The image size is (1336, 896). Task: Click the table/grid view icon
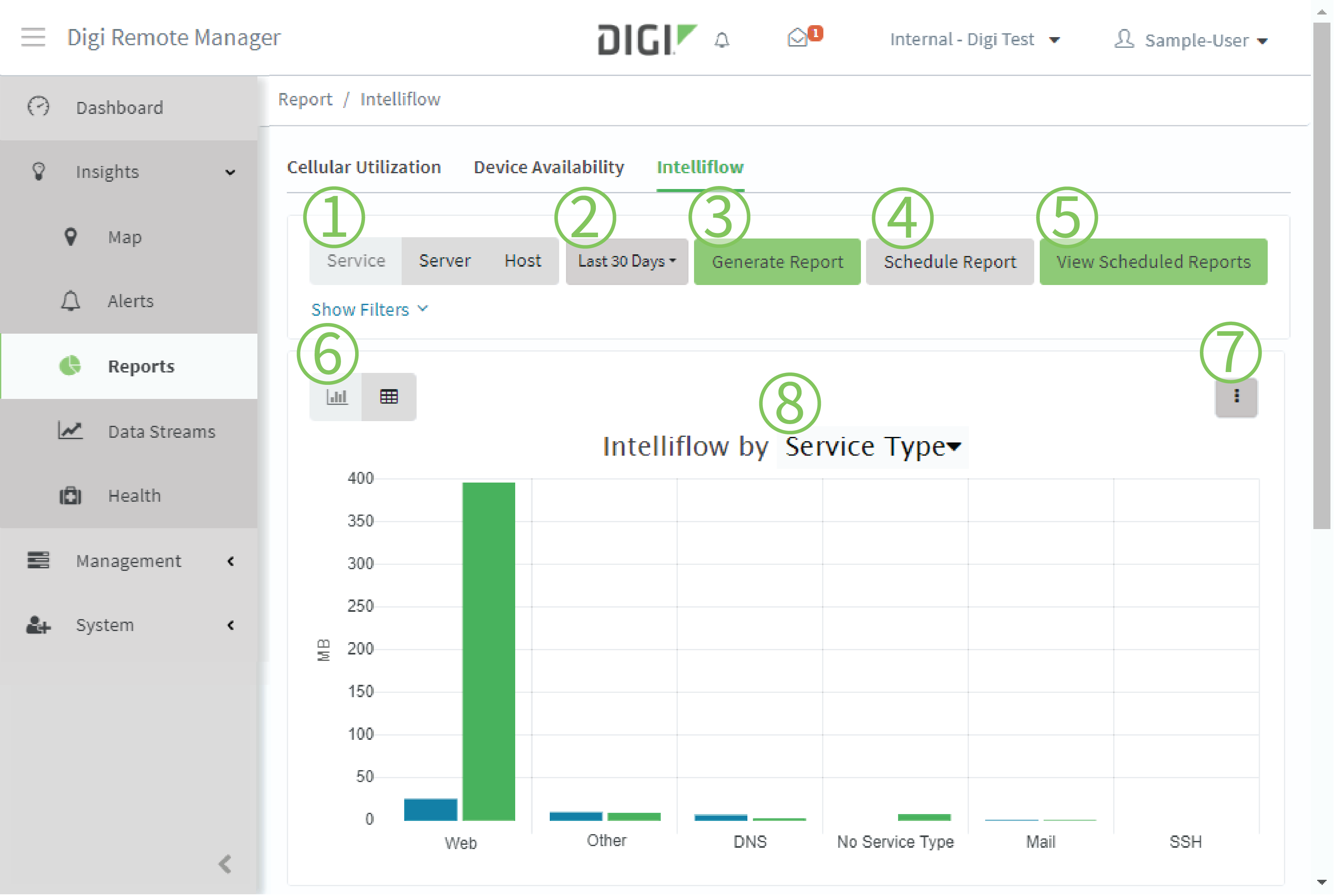(x=389, y=396)
